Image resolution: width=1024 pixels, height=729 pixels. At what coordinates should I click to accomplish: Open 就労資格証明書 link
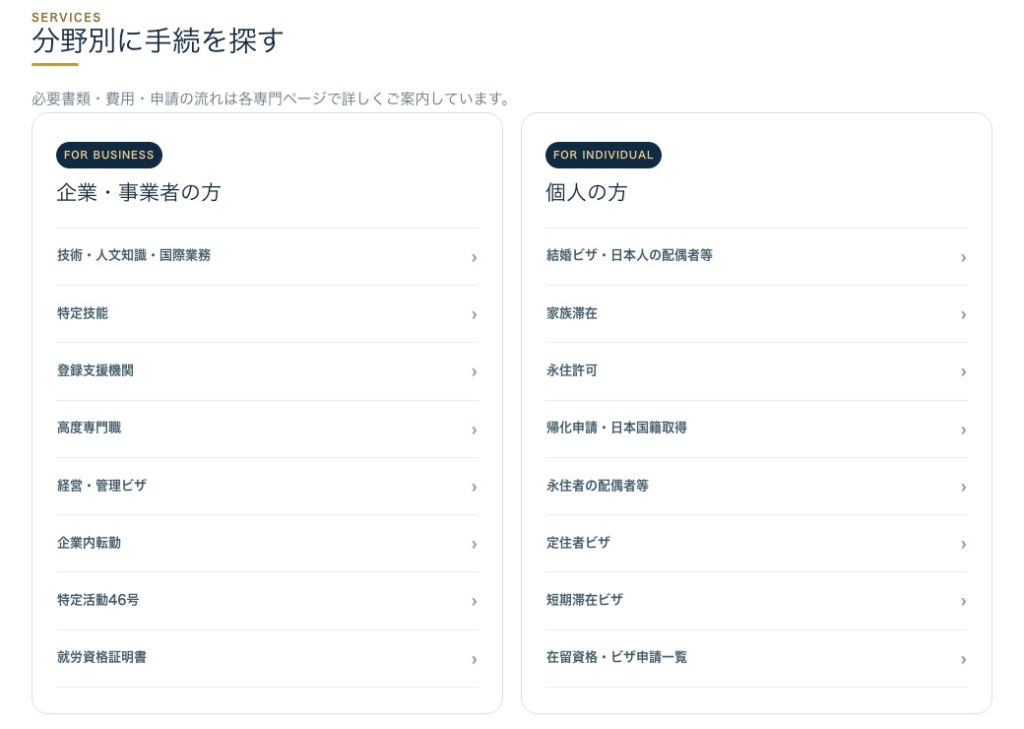point(267,658)
